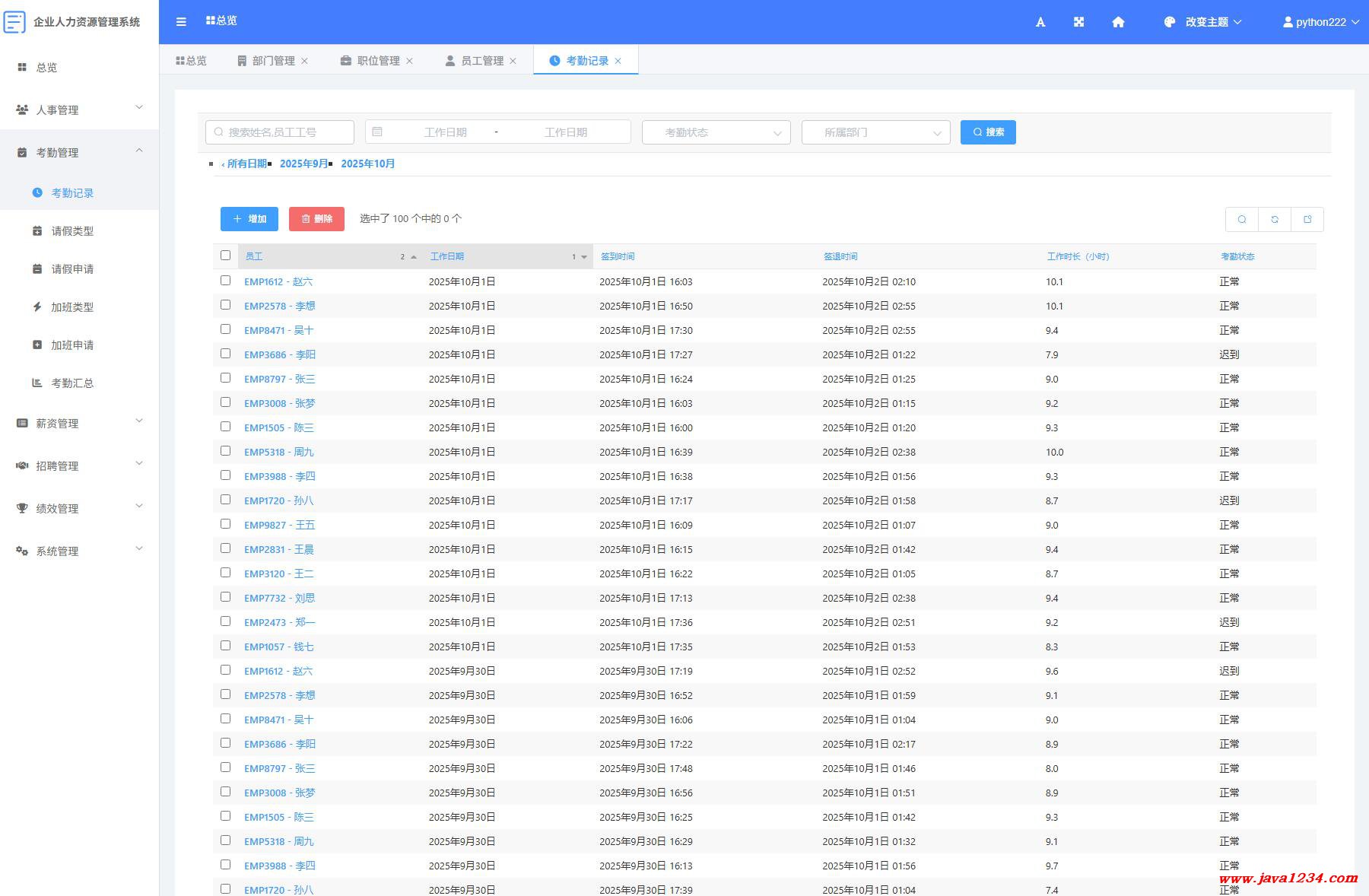
Task: Click the refresh icon above the table
Action: 1275,219
